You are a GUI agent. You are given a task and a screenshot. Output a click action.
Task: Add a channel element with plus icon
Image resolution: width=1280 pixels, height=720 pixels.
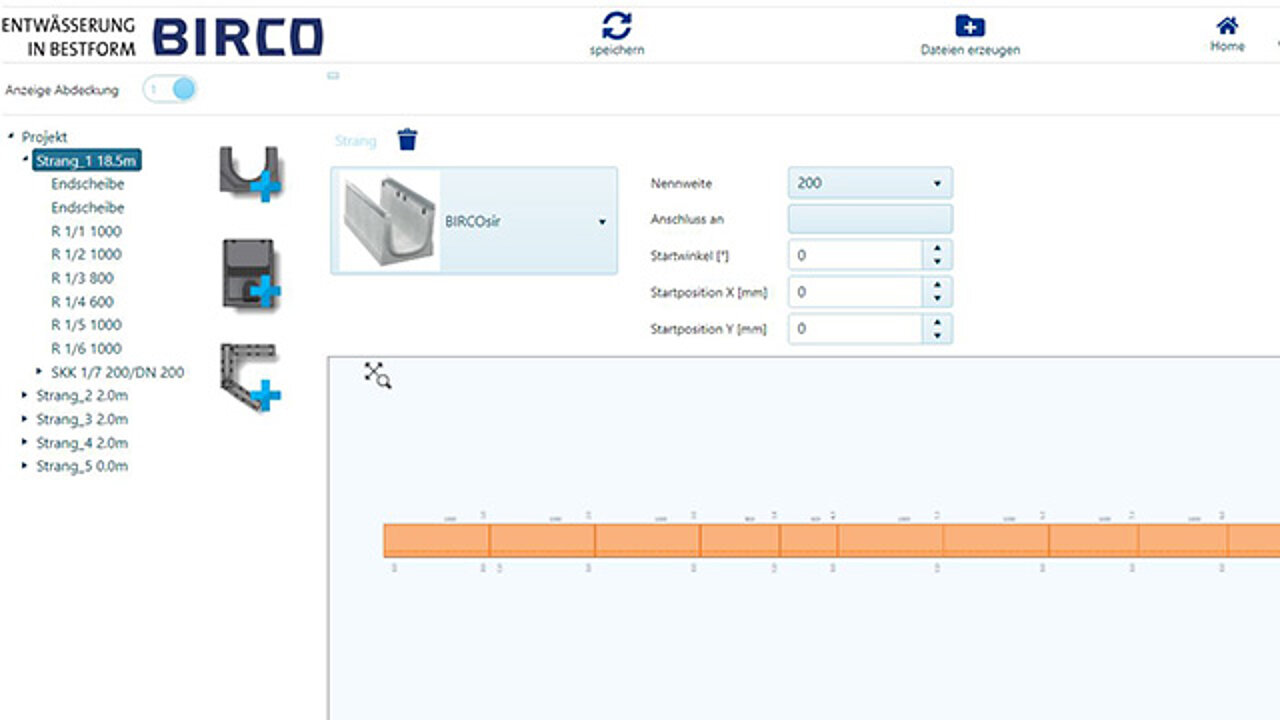(x=250, y=172)
